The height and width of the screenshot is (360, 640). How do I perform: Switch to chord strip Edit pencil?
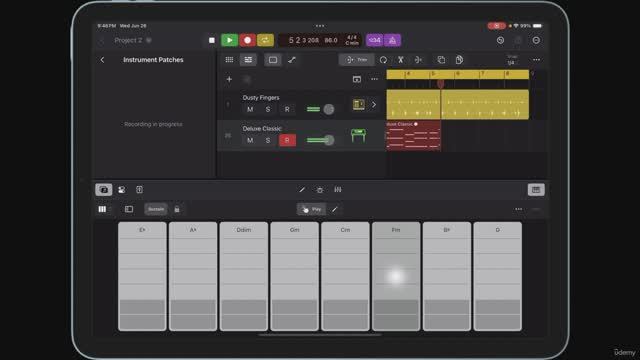pyautogui.click(x=335, y=209)
